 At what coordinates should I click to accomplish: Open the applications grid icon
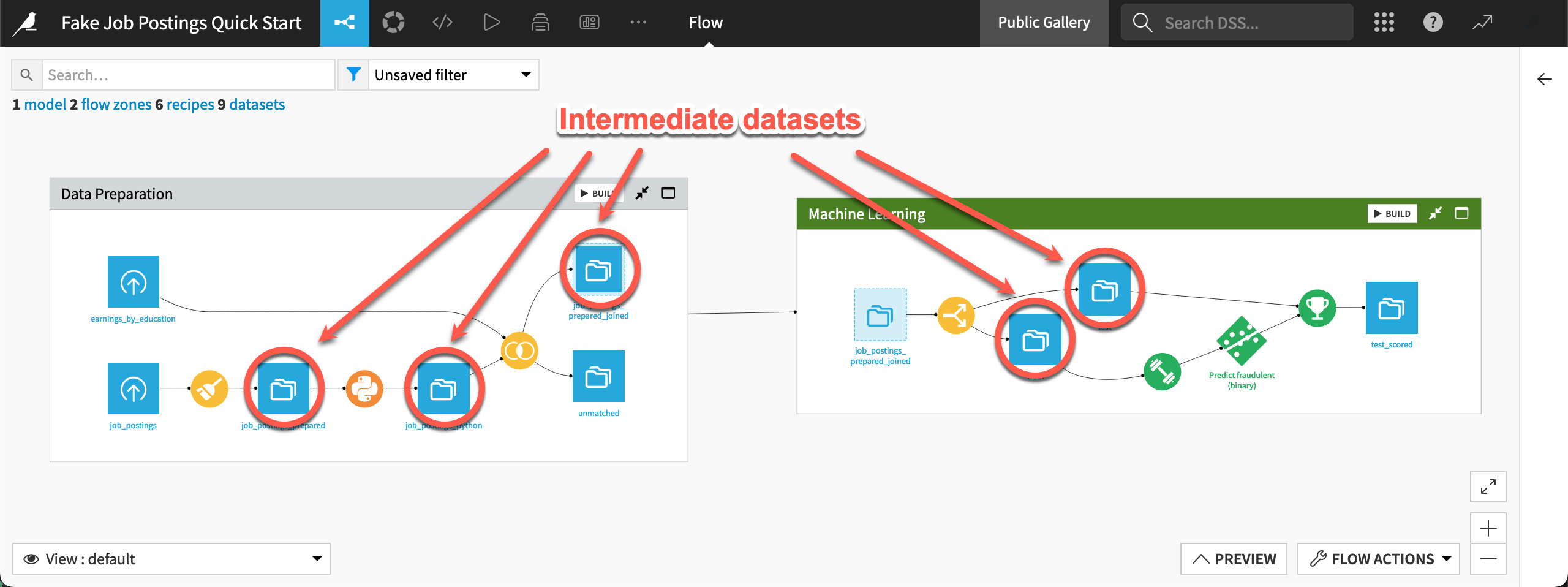tap(1384, 23)
